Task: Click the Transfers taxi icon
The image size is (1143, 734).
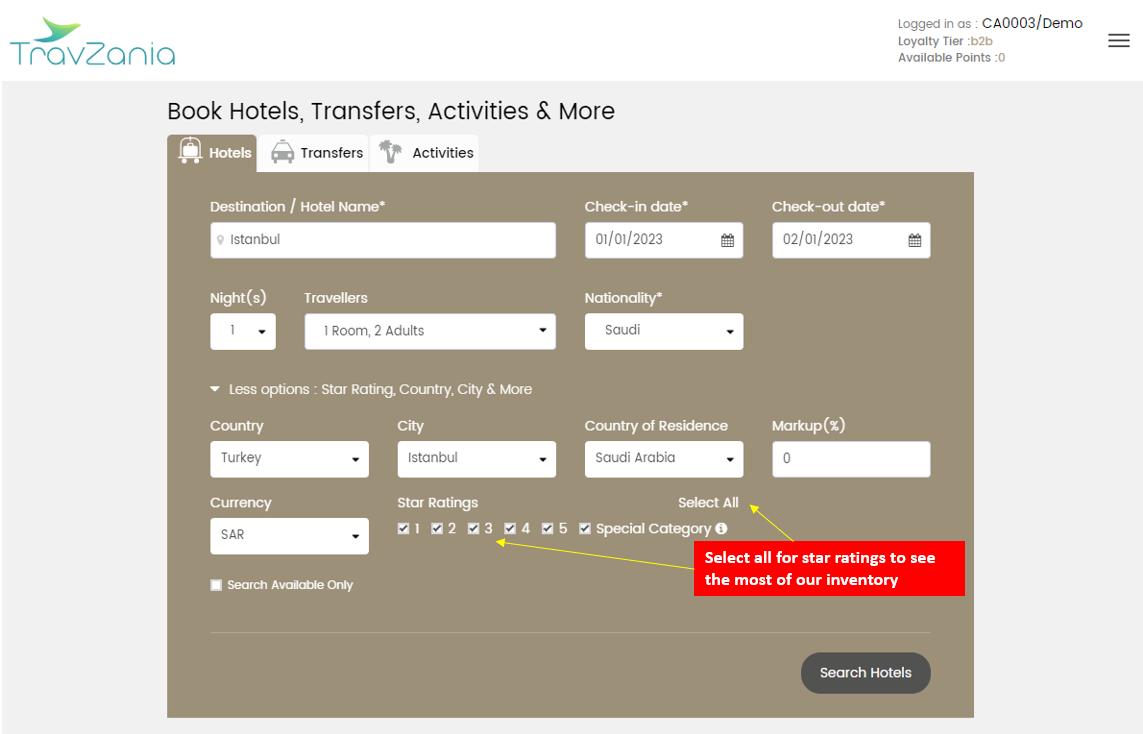Action: tap(283, 152)
